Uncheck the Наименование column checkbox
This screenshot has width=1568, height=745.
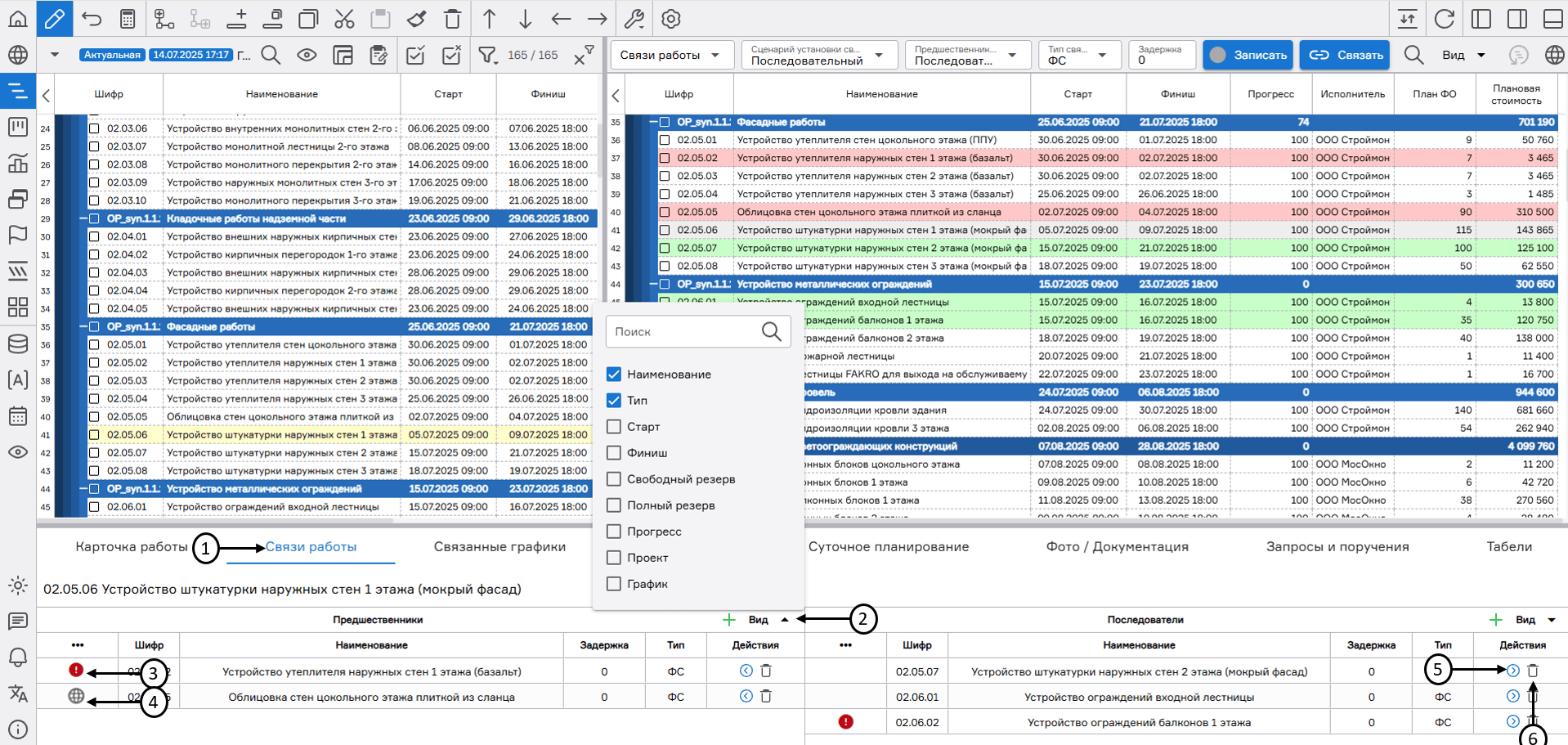point(614,375)
